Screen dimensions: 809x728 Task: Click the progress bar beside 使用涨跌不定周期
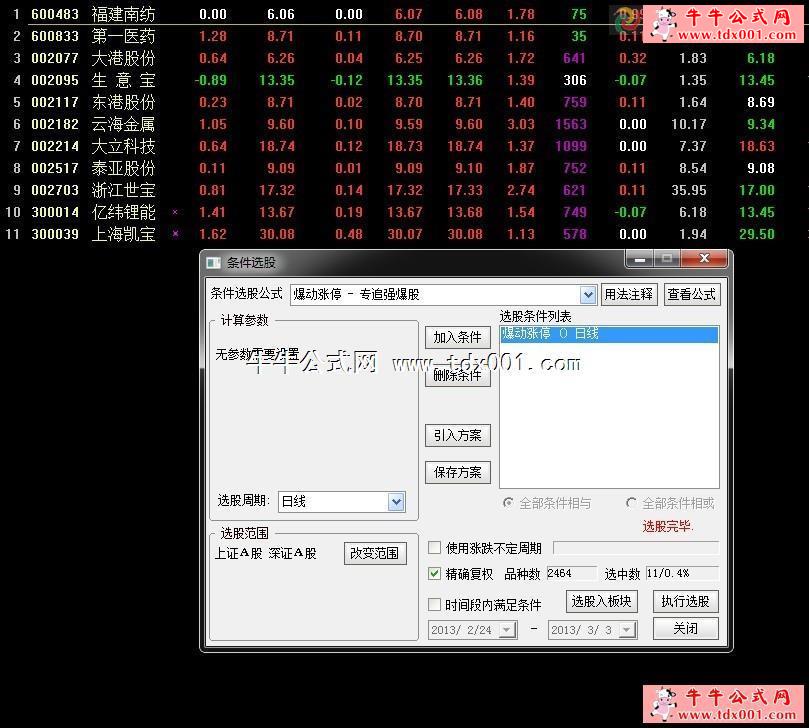point(636,547)
